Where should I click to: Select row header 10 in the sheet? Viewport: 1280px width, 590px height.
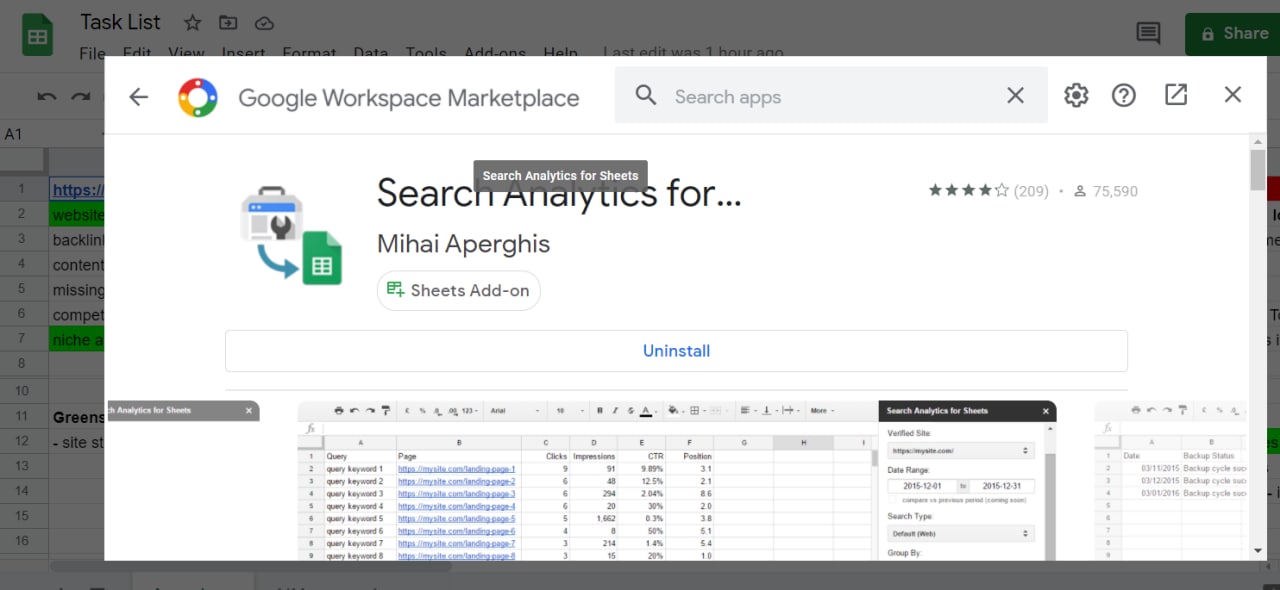[x=22, y=391]
